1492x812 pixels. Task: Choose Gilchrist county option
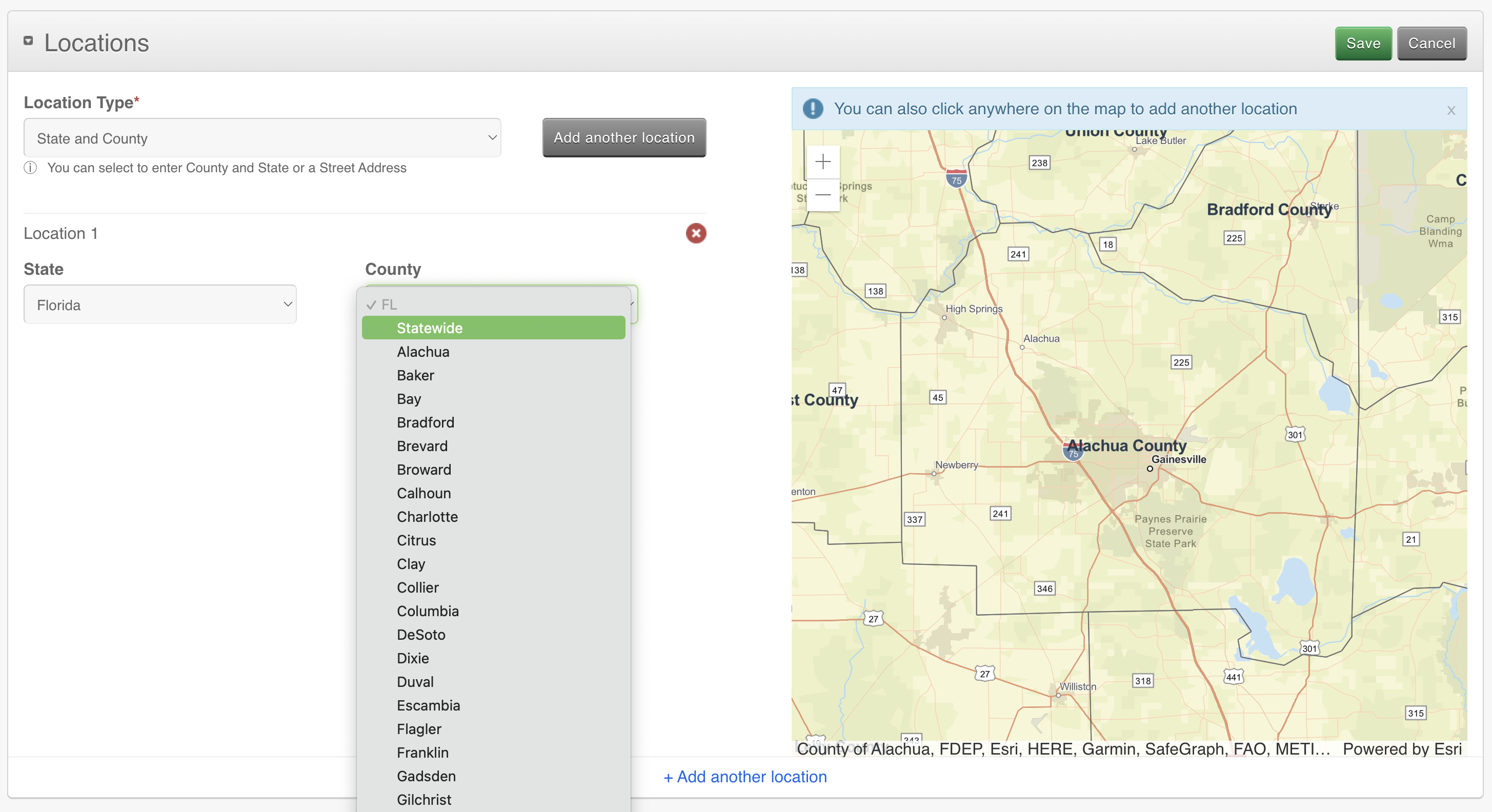click(x=424, y=799)
